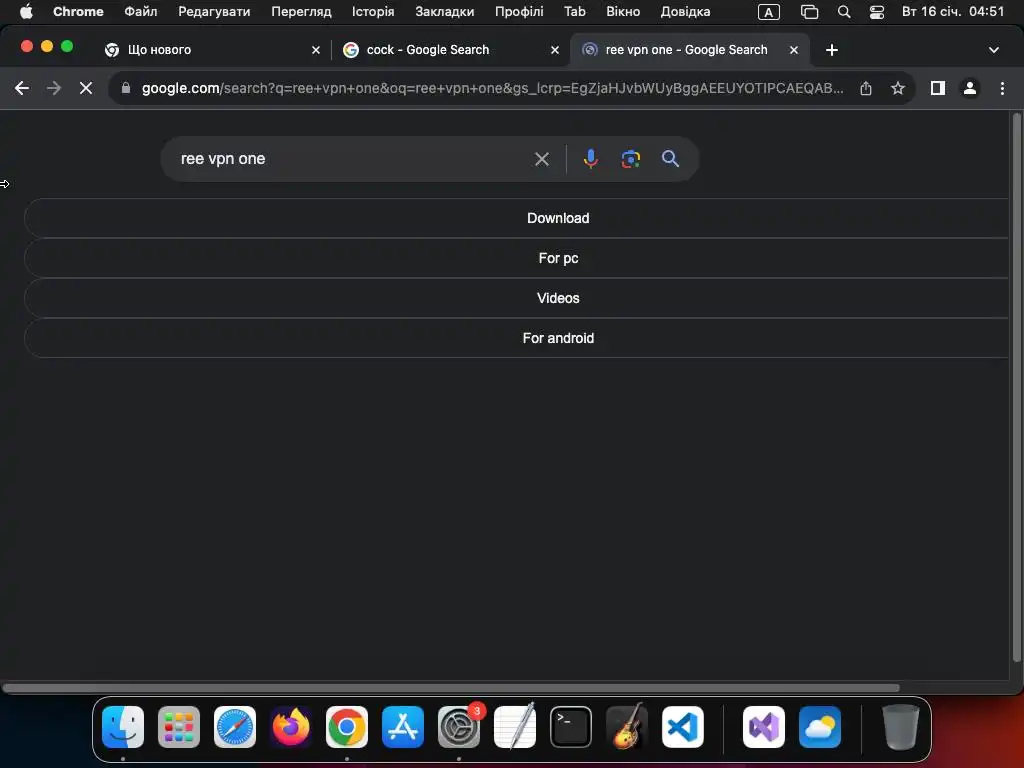1024x768 pixels.
Task: Click the date and time in menu bar
Action: pyautogui.click(x=953, y=12)
